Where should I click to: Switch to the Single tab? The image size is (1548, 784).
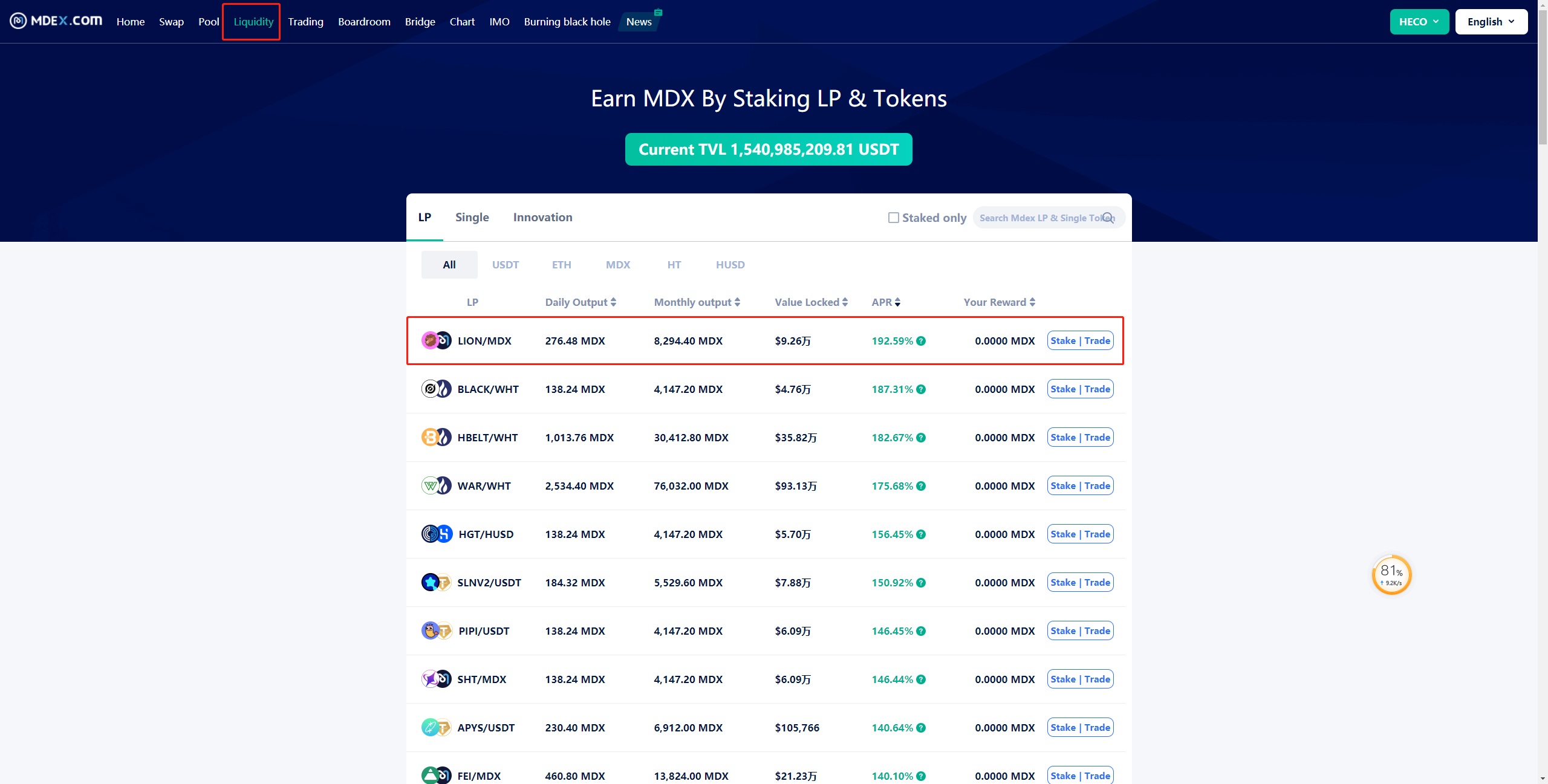click(472, 218)
